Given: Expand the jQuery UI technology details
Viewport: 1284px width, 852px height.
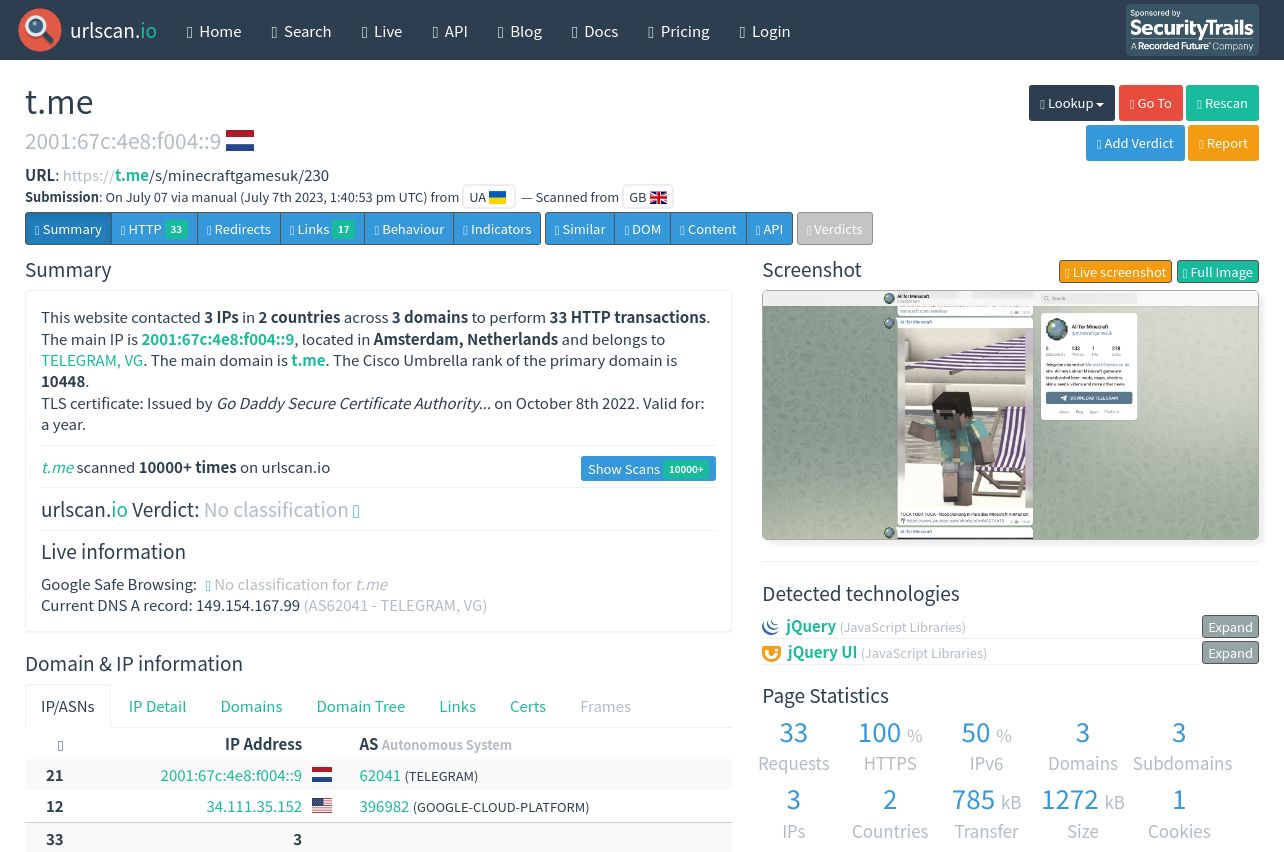Looking at the screenshot, I should 1230,653.
